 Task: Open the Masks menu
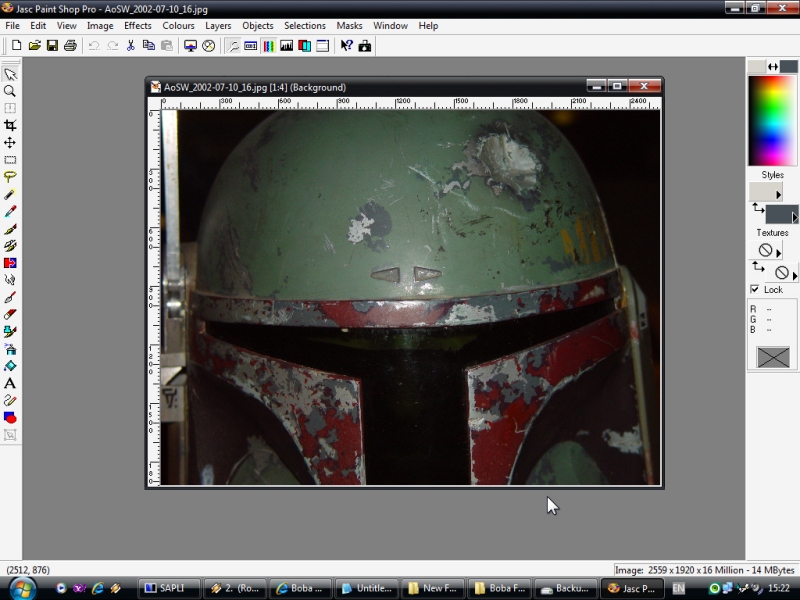(349, 26)
